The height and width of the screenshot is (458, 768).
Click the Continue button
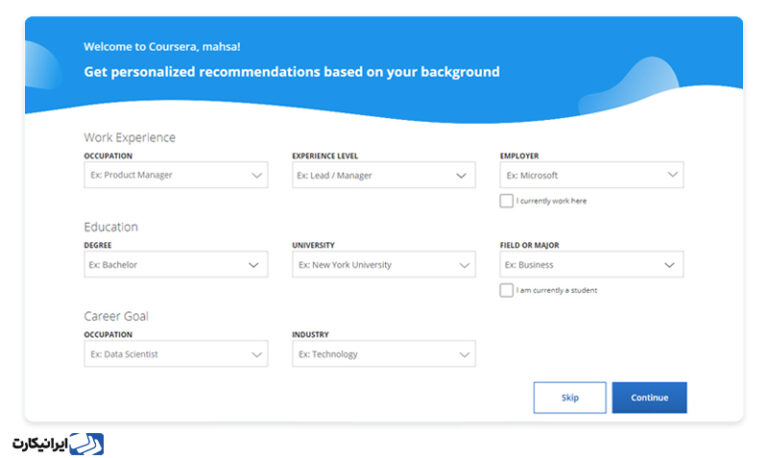[x=649, y=397]
